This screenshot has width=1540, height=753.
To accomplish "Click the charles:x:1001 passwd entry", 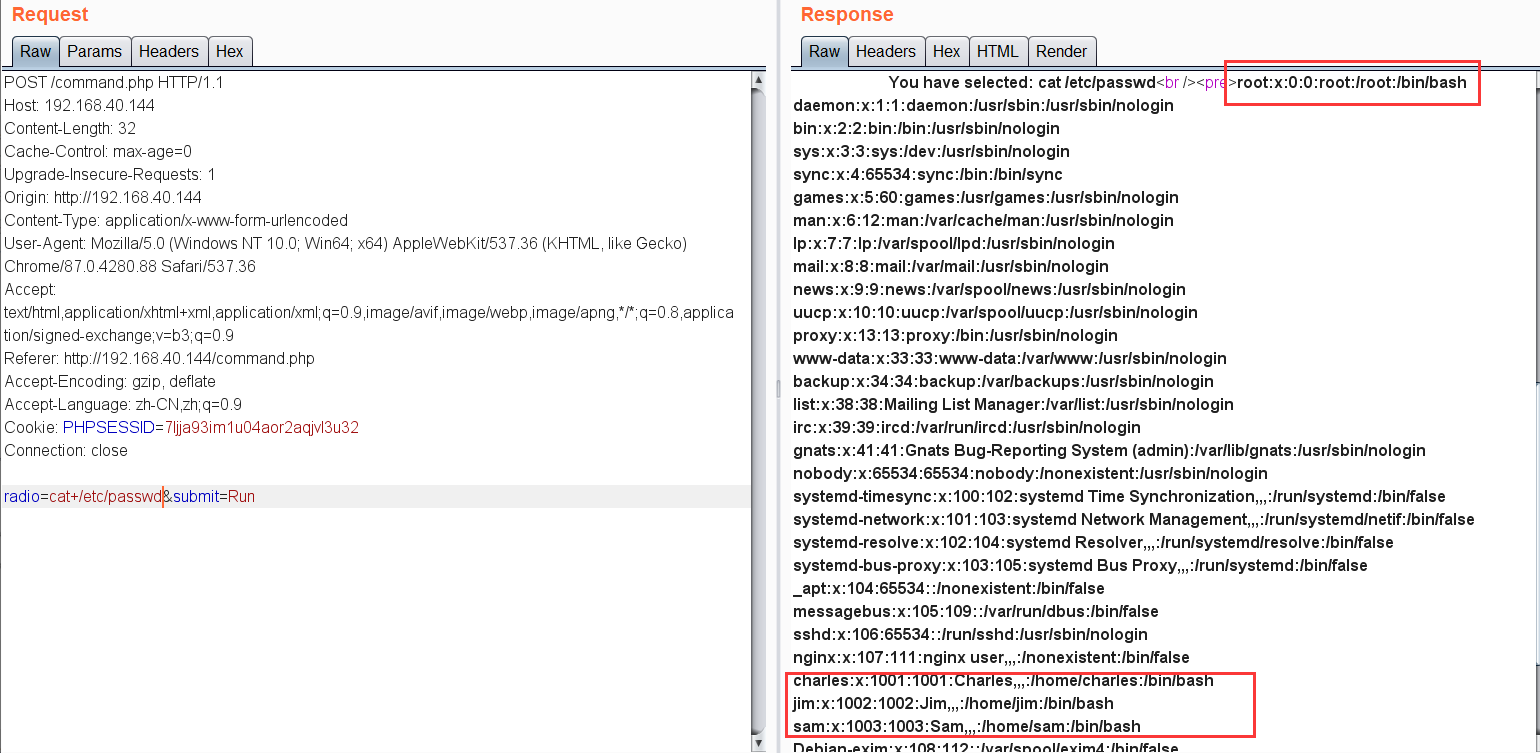I will pyautogui.click(x=1003, y=680).
